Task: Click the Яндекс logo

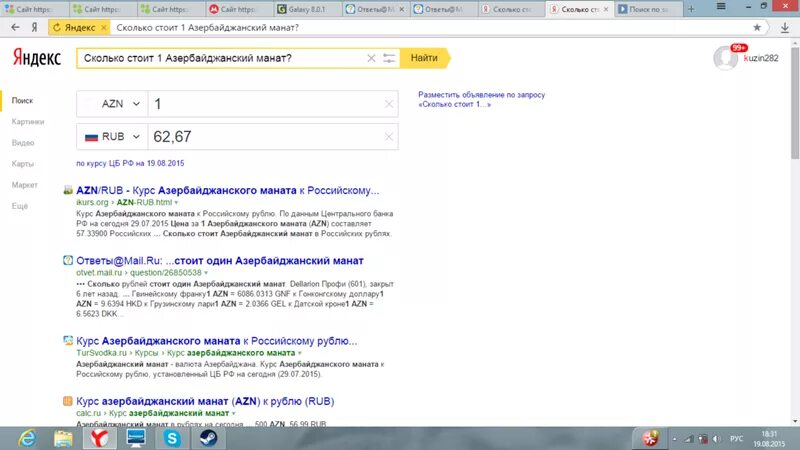Action: coord(37,58)
